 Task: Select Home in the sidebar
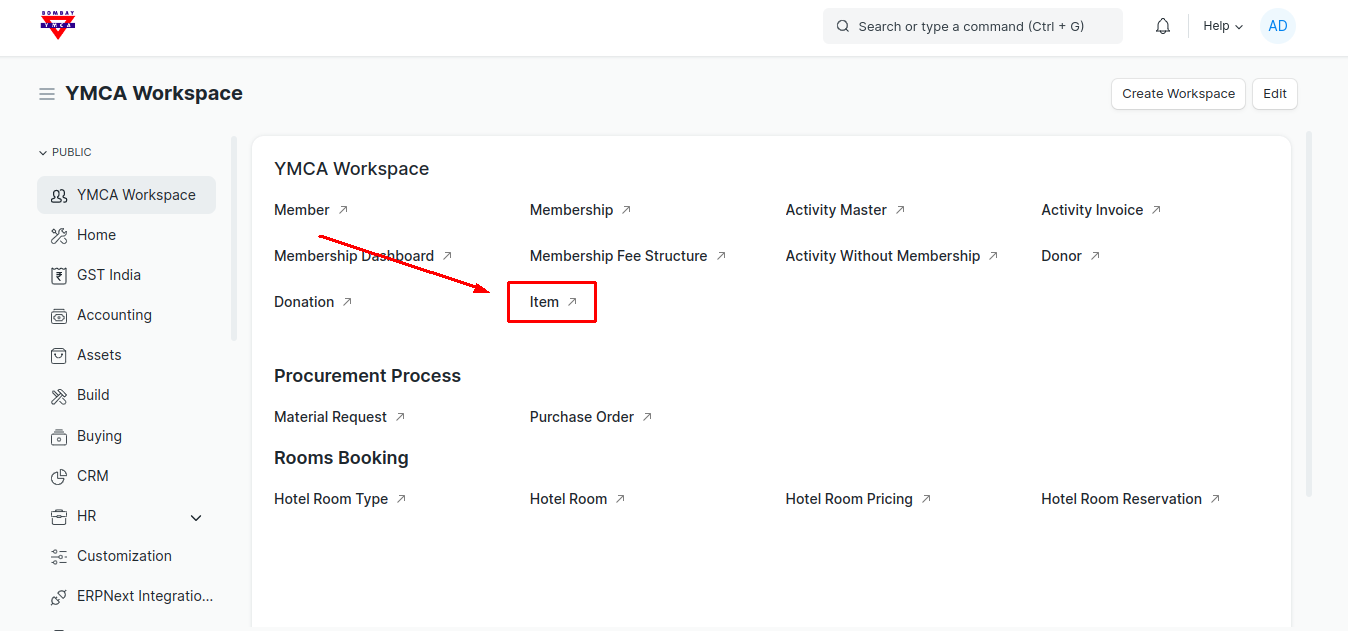tap(96, 235)
